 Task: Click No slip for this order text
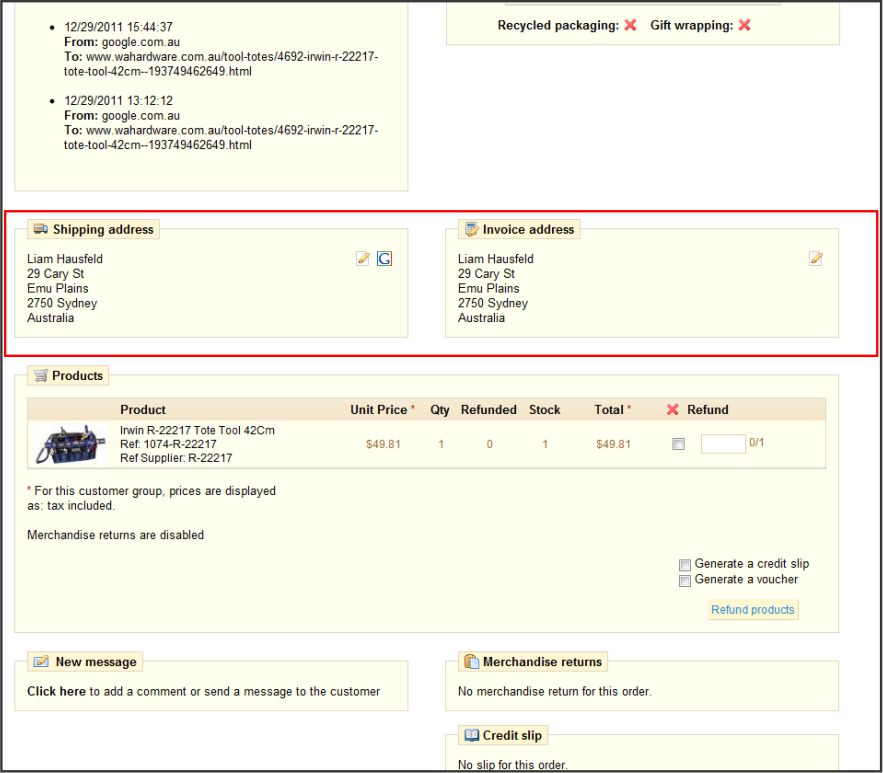click(x=512, y=765)
